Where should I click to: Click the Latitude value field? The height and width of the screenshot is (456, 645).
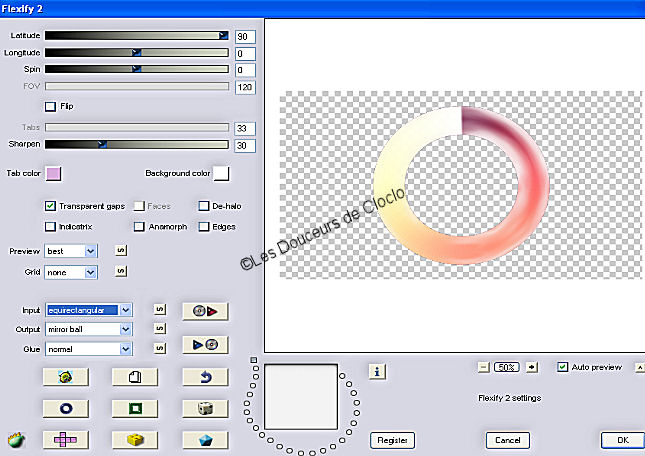245,36
